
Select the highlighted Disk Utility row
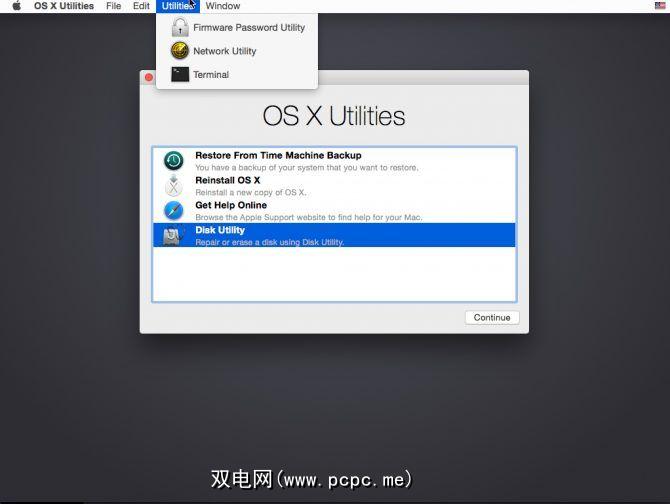[x=334, y=235]
